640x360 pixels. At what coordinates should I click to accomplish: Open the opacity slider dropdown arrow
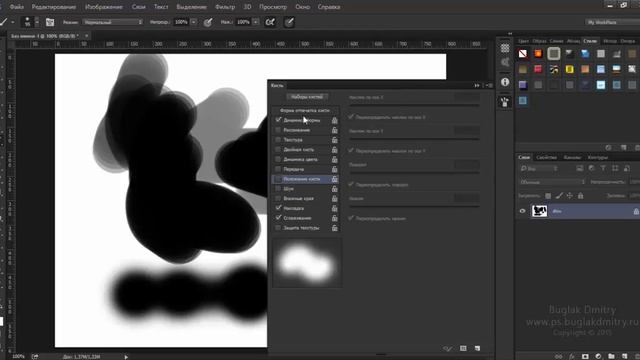(194, 22)
